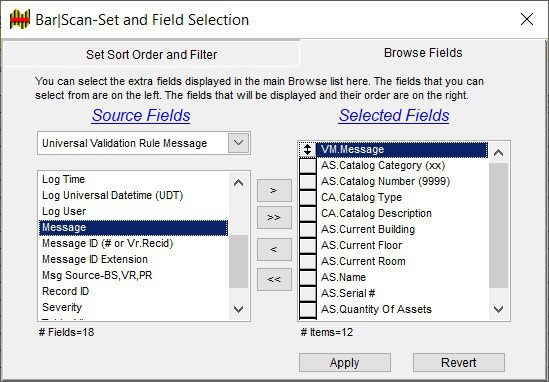The image size is (549, 382).
Task: Click up arrow of Source Fields scrollbar
Action: click(x=238, y=183)
